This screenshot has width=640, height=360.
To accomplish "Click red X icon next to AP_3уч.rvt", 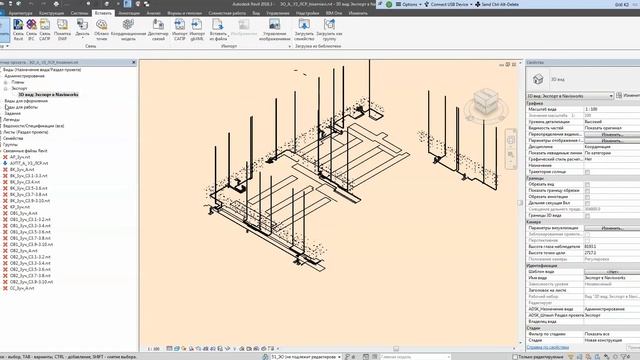I will 5,157.
